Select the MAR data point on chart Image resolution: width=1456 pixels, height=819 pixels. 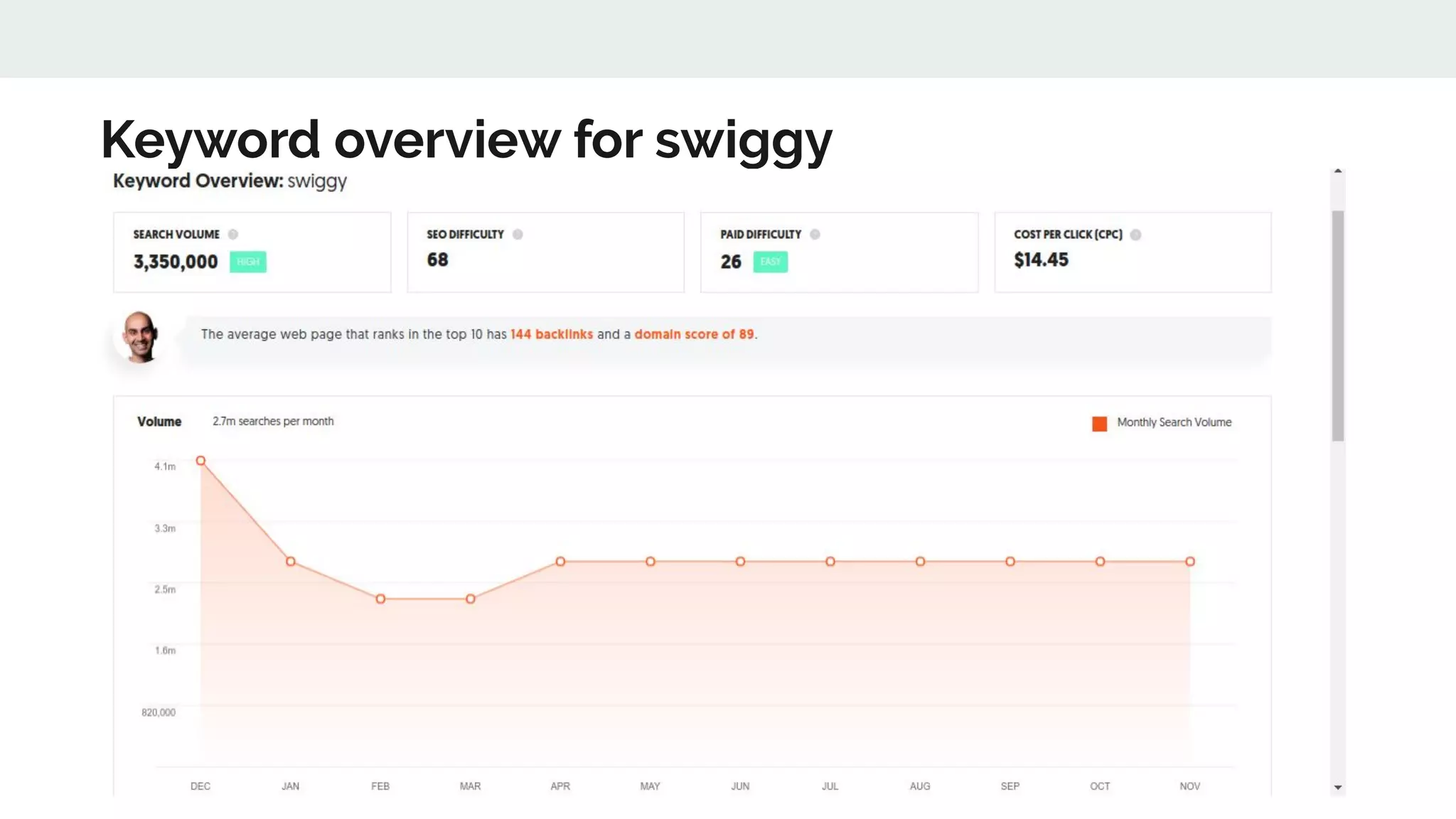[x=470, y=599]
